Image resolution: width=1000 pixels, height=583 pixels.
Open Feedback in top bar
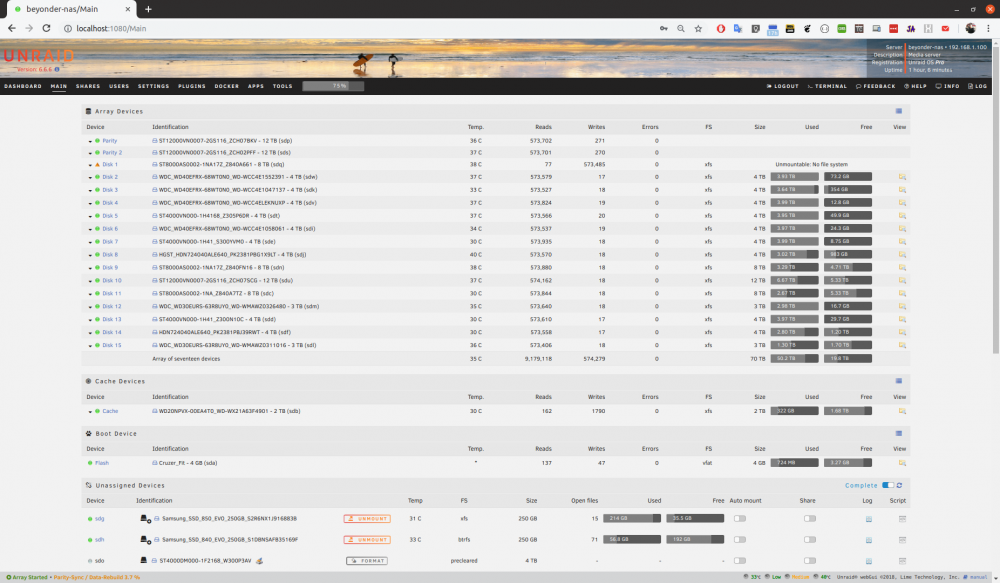pyautogui.click(x=876, y=86)
